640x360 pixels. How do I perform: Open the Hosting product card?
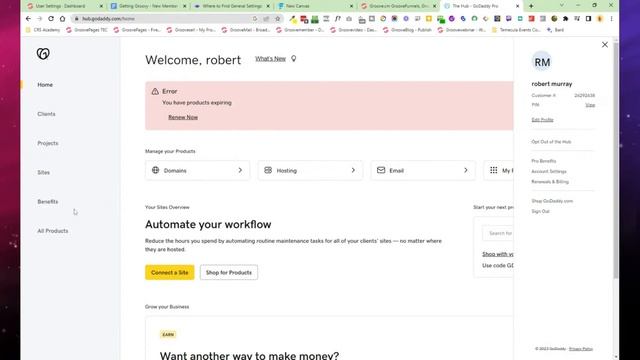(310, 170)
